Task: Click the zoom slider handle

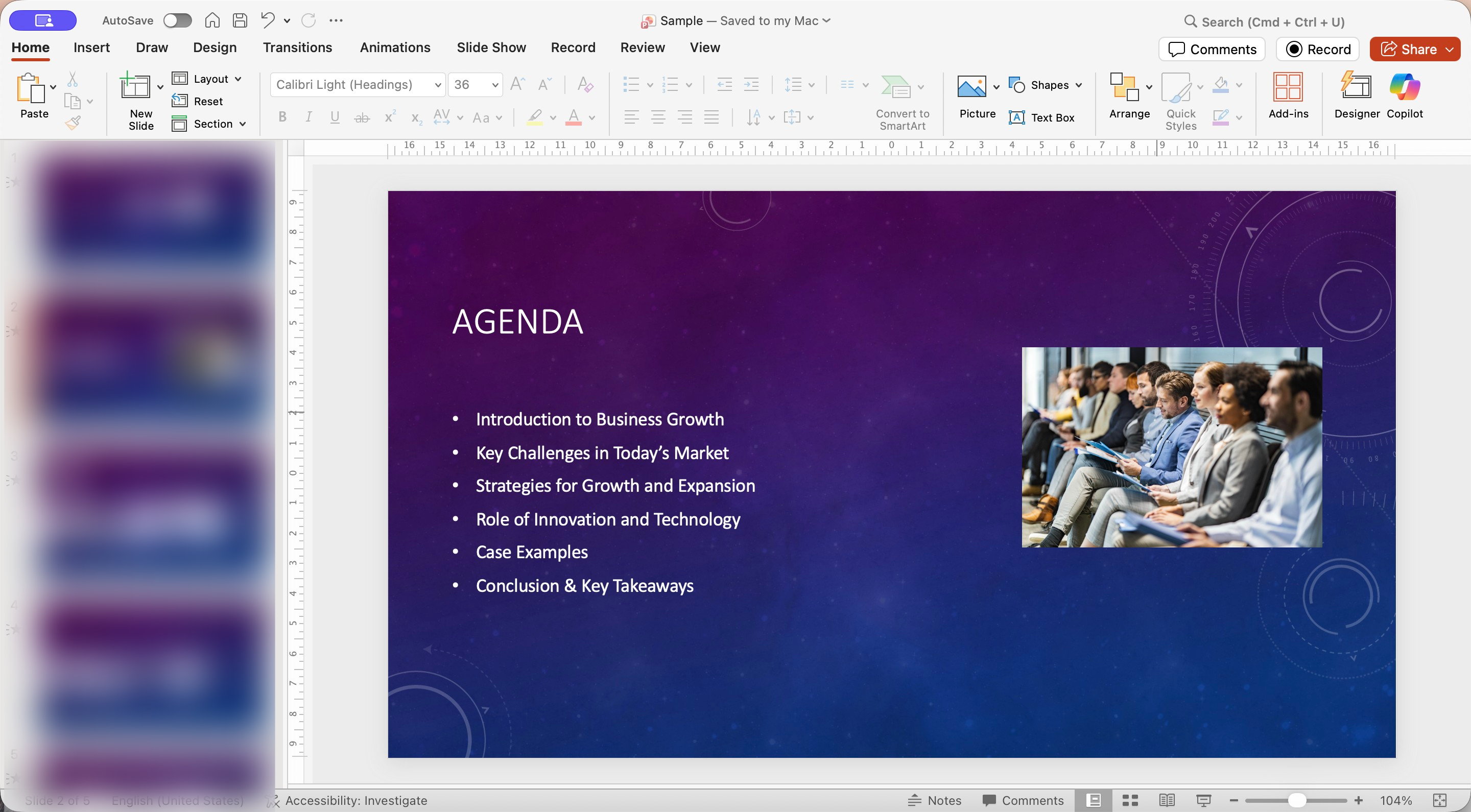Action: point(1296,800)
